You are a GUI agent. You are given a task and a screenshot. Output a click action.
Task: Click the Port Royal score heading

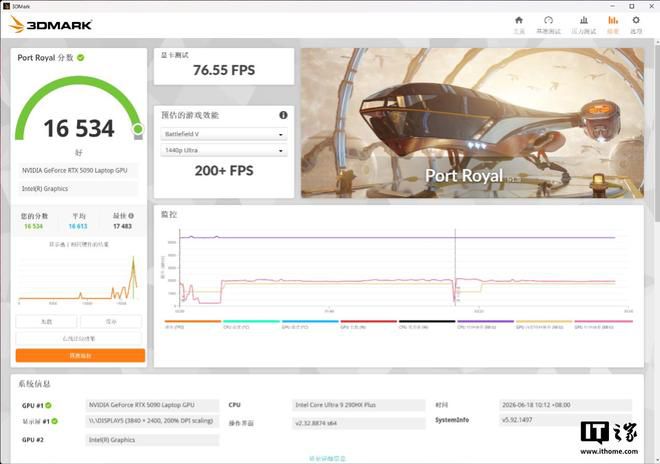pos(45,58)
